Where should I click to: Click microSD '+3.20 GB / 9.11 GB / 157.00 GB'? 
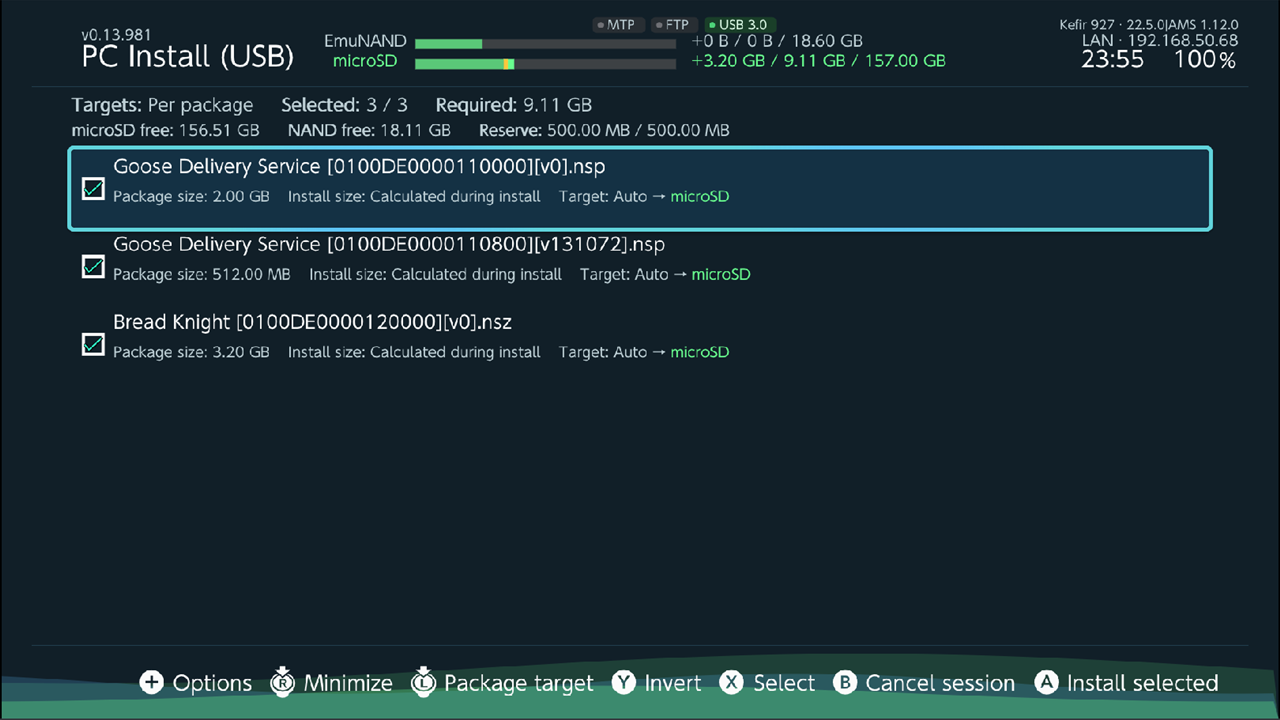pyautogui.click(x=818, y=61)
